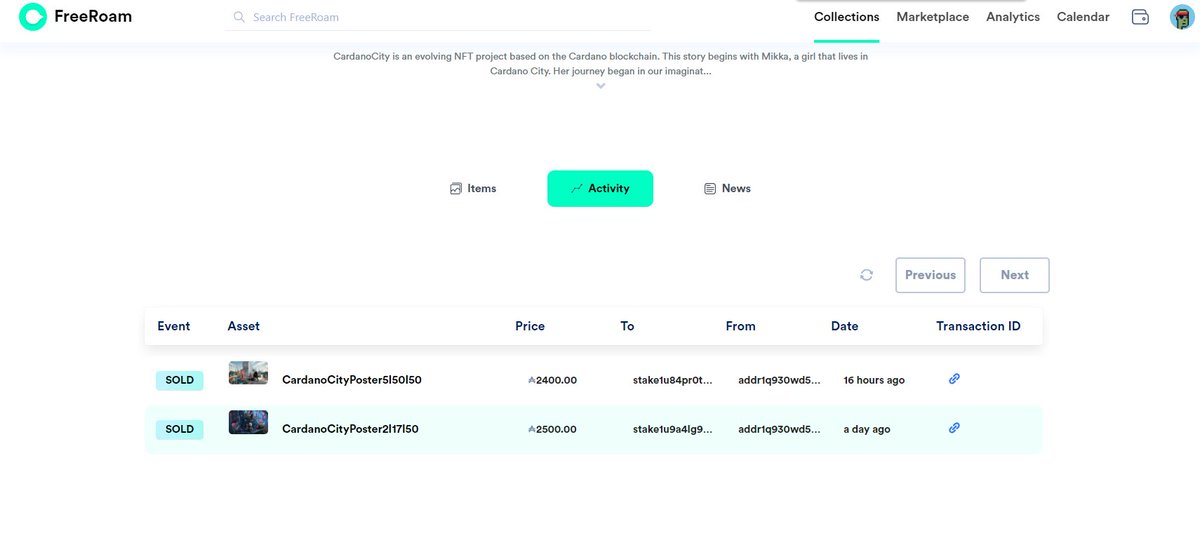Open the user profile avatar
Image resolution: width=1200 pixels, height=552 pixels.
(x=1181, y=17)
